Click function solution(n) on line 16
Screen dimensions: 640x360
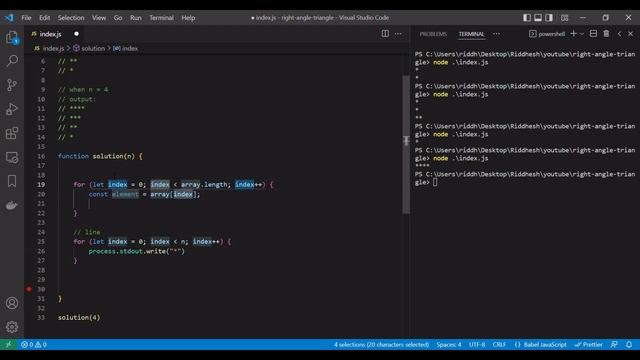(x=100, y=156)
